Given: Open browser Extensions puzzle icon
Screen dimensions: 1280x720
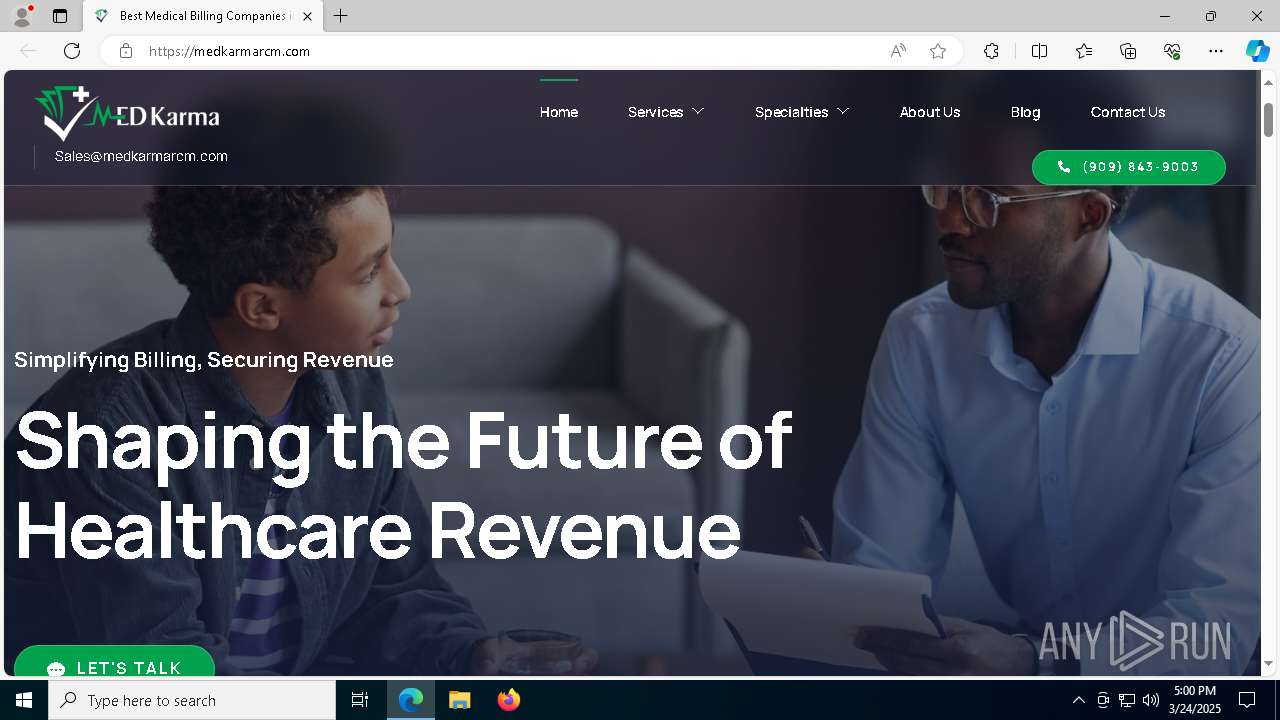Looking at the screenshot, I should pyautogui.click(x=991, y=51).
